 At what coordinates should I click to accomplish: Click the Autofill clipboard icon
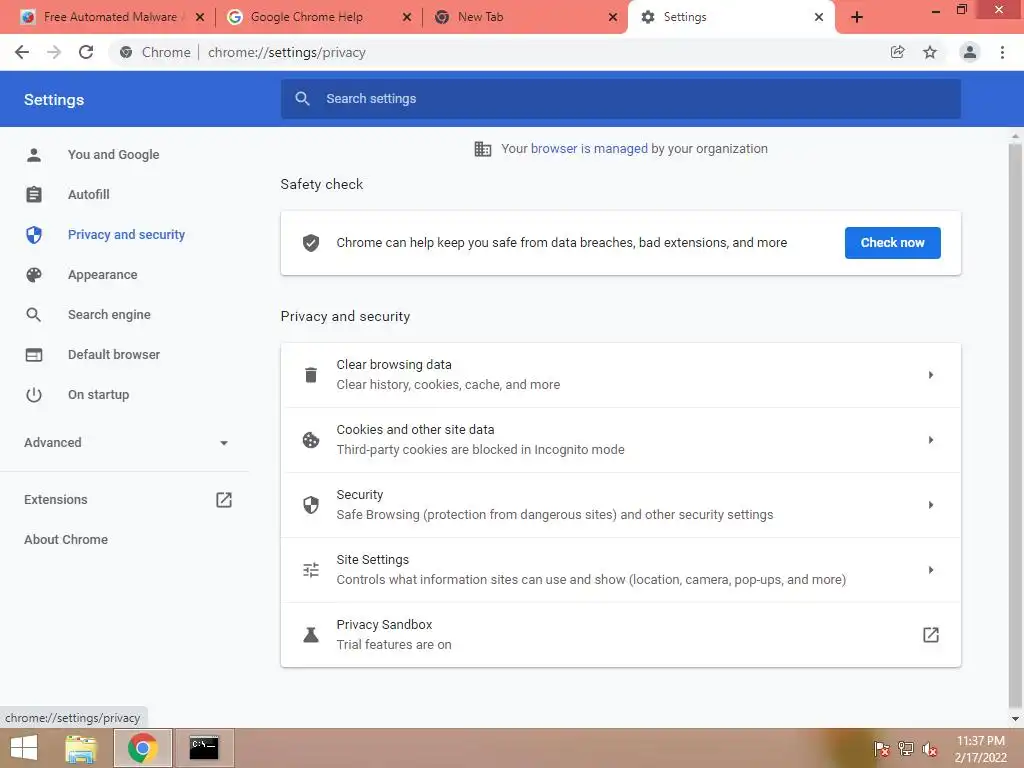34,195
